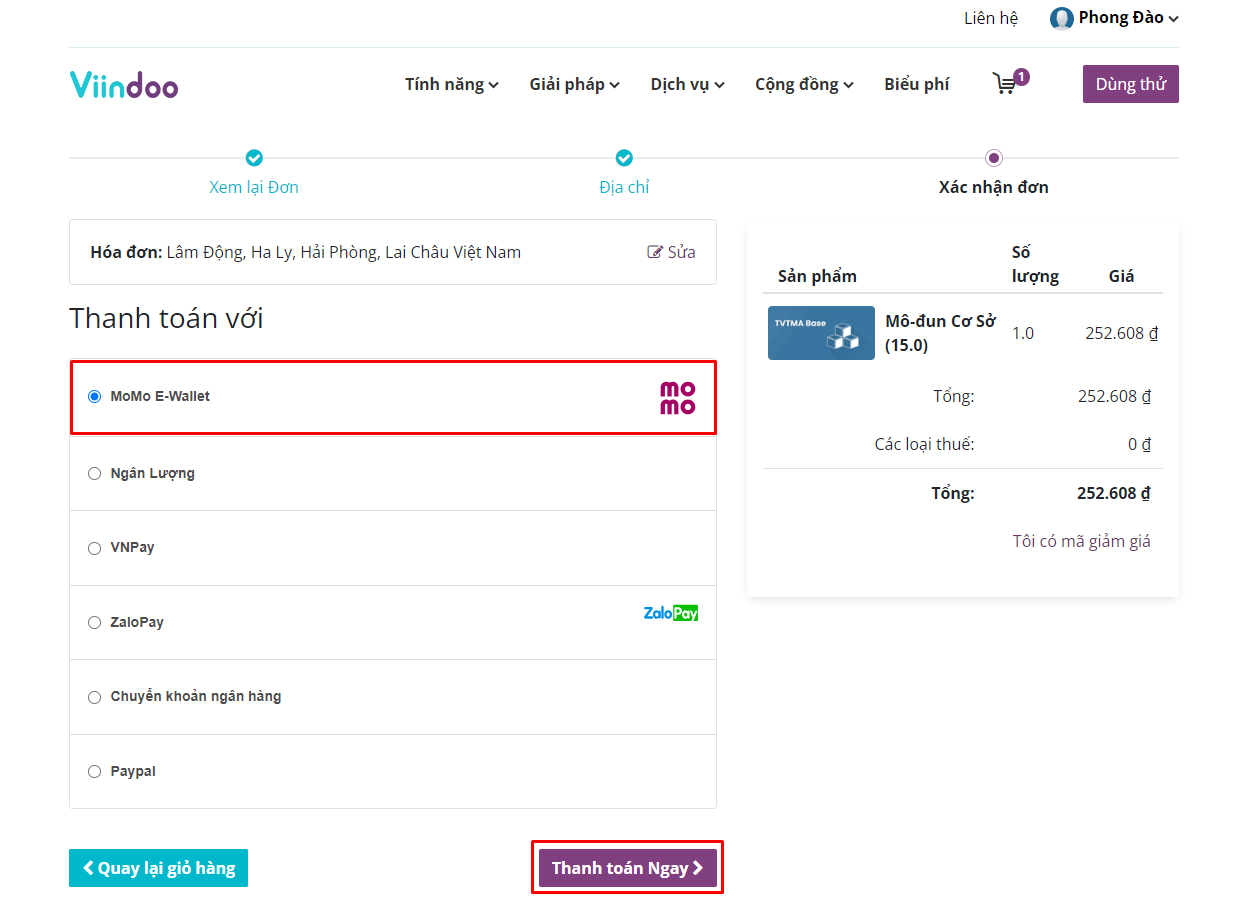
Task: Click the Giá column header
Action: click(1122, 276)
